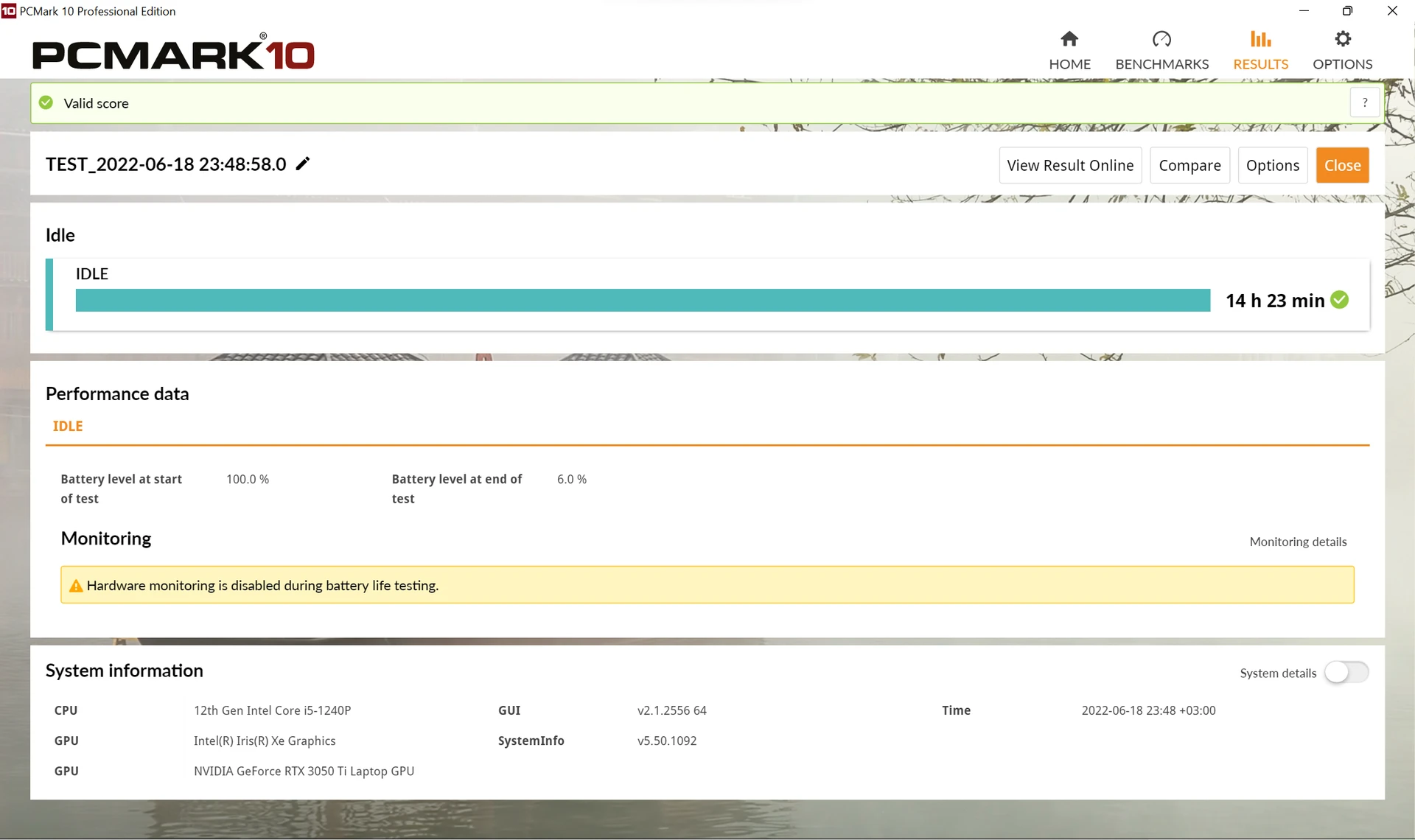The width and height of the screenshot is (1415, 840).
Task: Click the PCMark 10 title bar app icon
Action: pyautogui.click(x=9, y=11)
